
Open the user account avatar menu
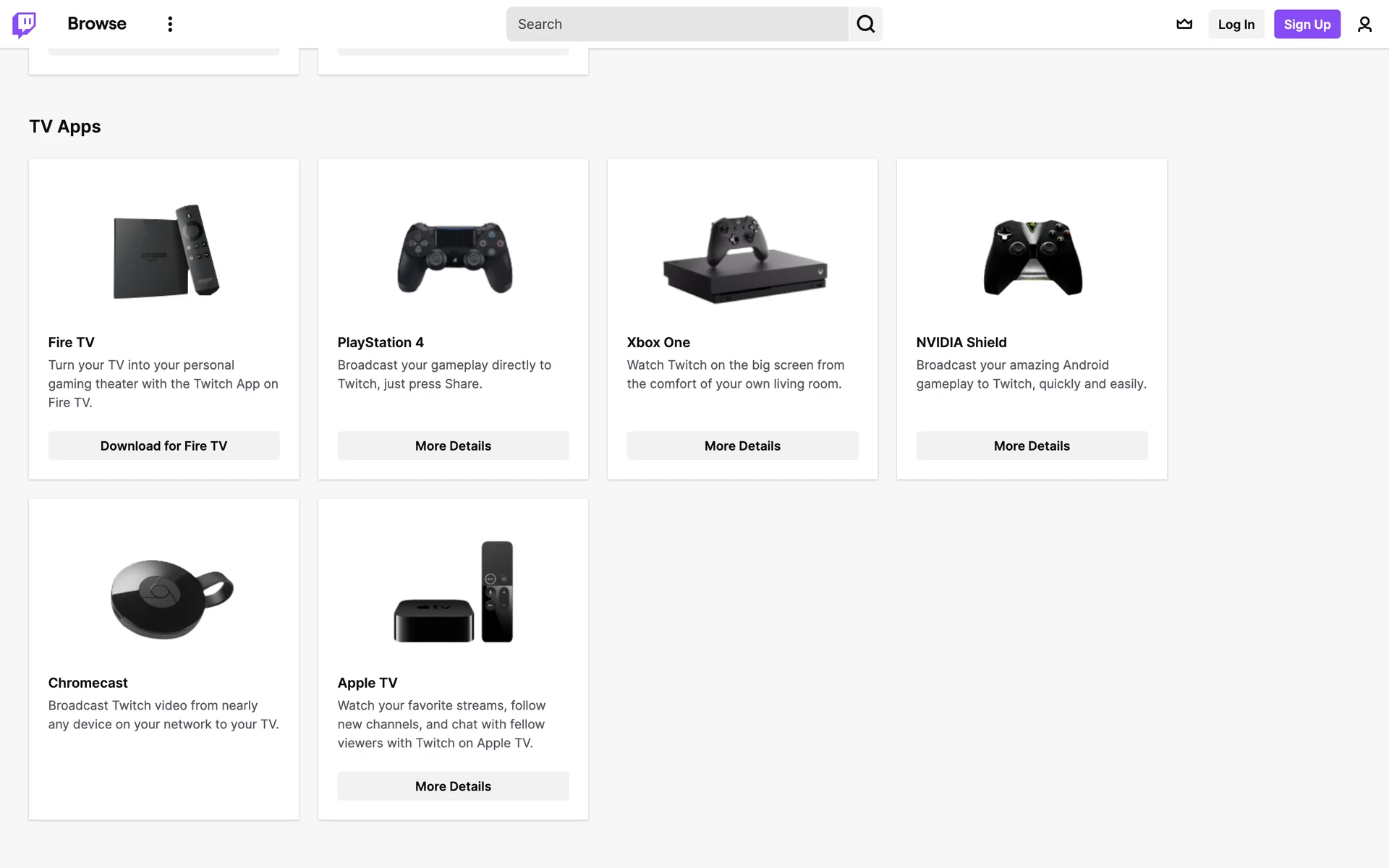coord(1364,25)
